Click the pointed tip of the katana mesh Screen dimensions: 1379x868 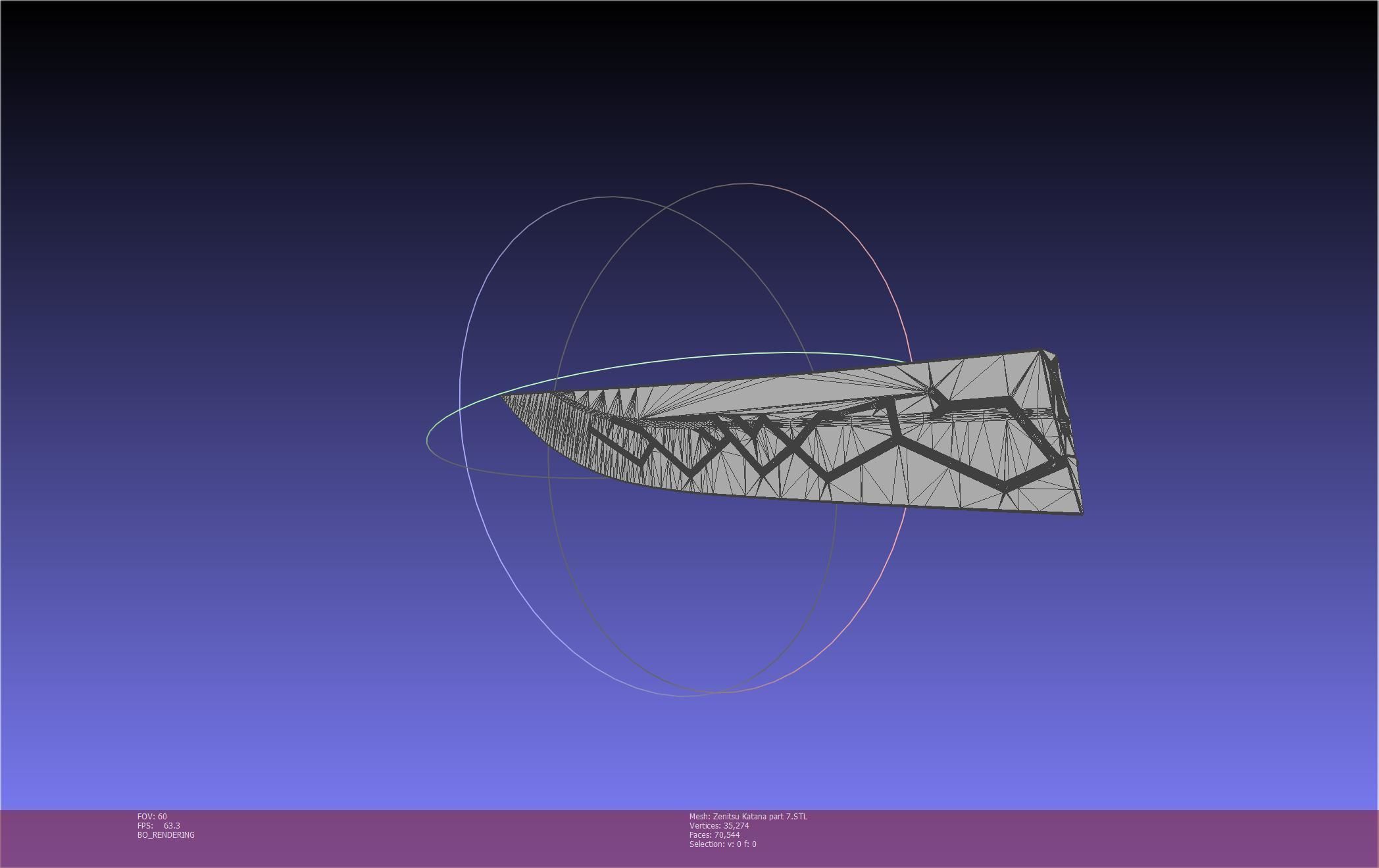tap(504, 397)
